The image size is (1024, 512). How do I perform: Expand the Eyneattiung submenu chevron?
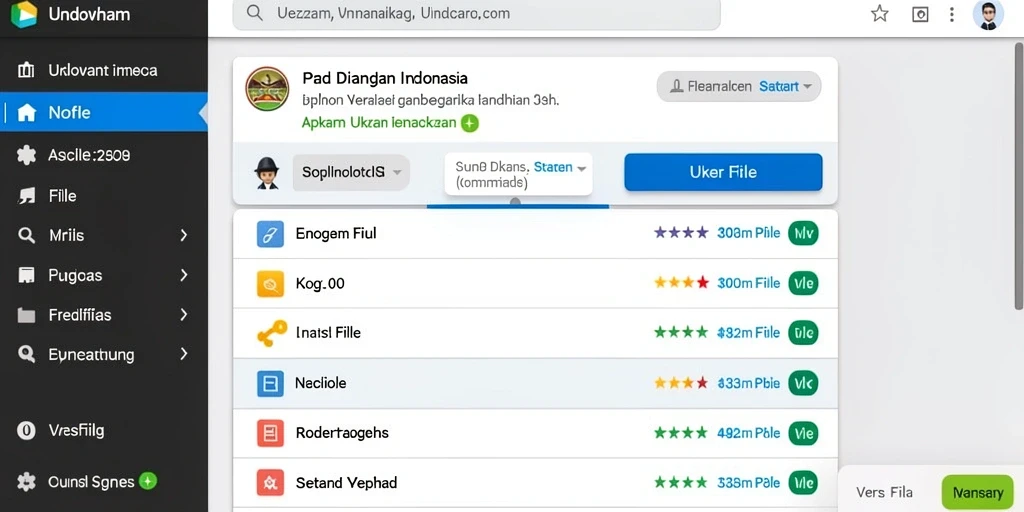coord(184,355)
